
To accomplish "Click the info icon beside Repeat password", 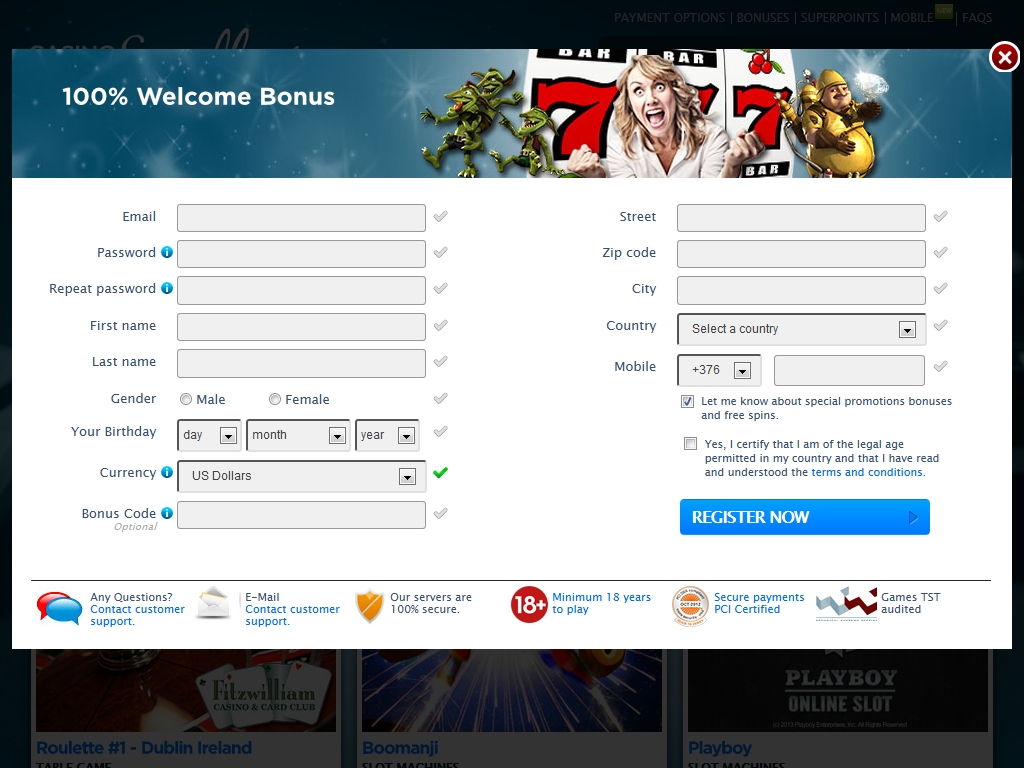I will coord(167,289).
